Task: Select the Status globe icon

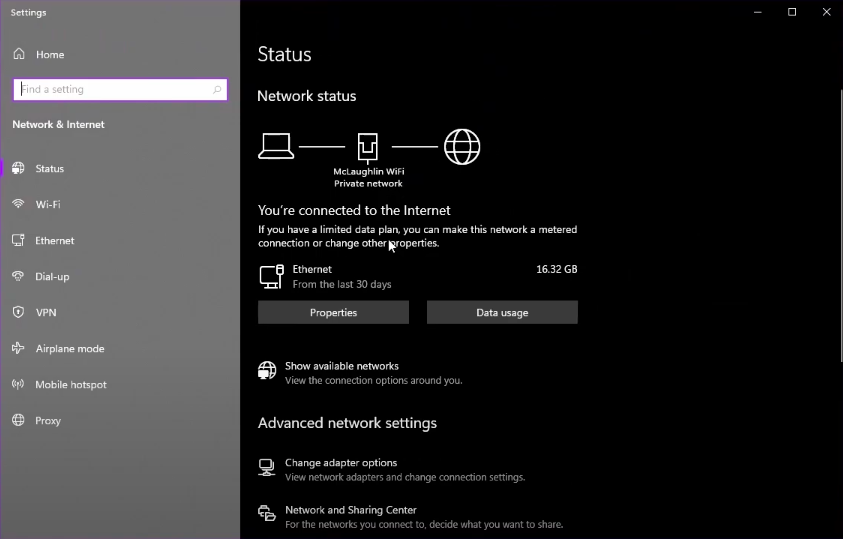Action: point(18,168)
